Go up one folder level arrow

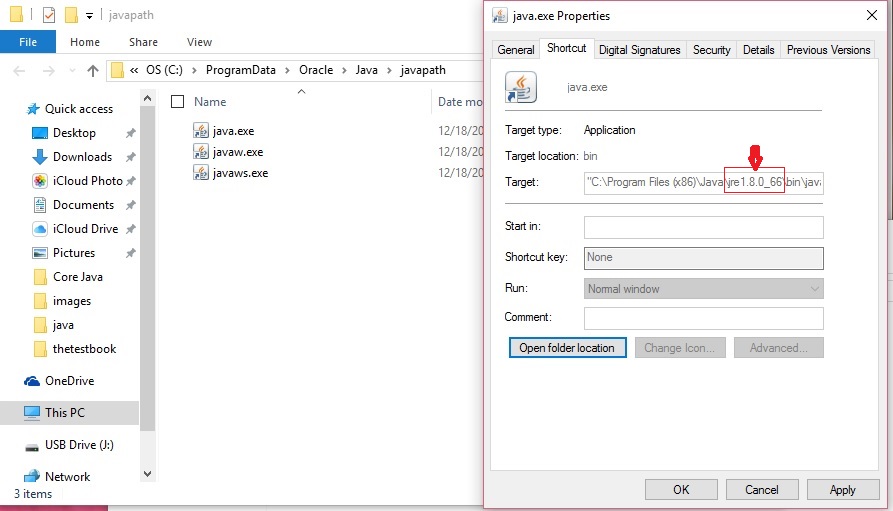[93, 70]
